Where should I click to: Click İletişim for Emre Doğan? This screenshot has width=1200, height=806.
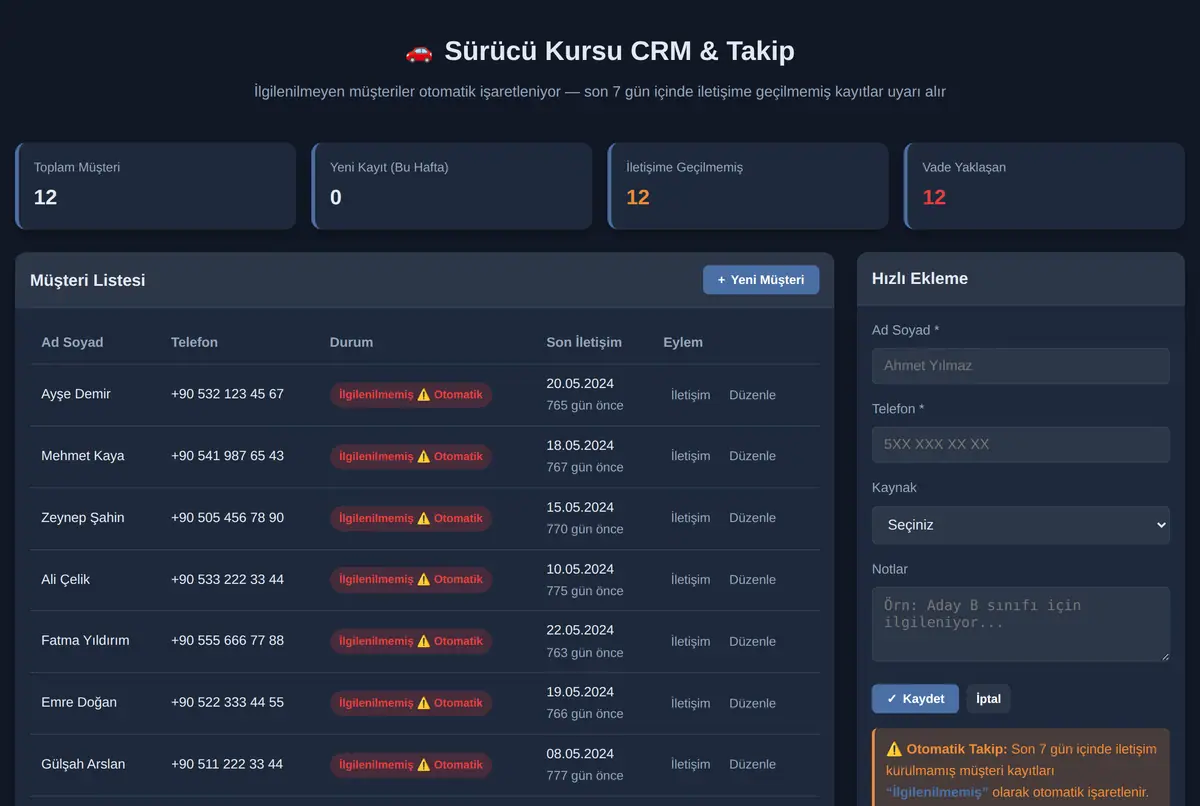pos(690,703)
